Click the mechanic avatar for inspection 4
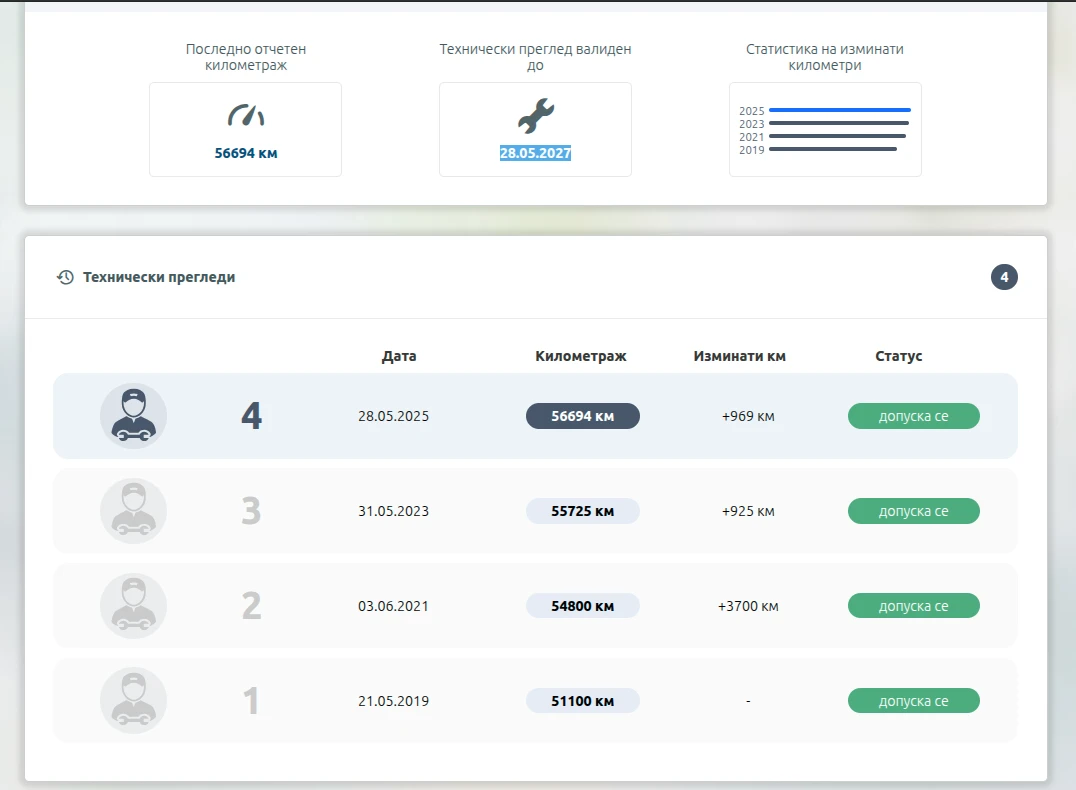Viewport: 1076px width, 790px height. (133, 416)
